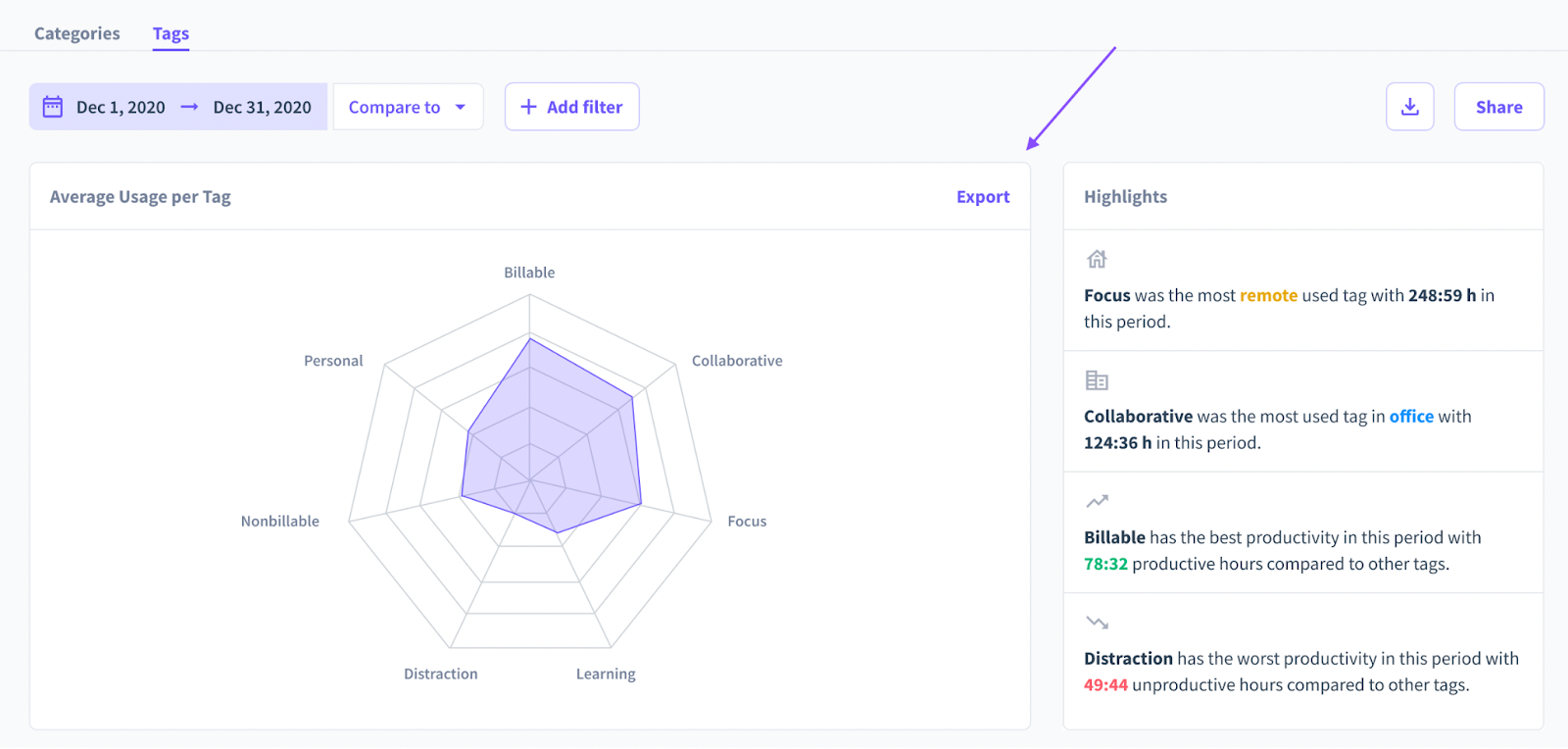The height and width of the screenshot is (749, 1568).
Task: Click the upward trend icon above Billable highlight
Action: point(1097,501)
